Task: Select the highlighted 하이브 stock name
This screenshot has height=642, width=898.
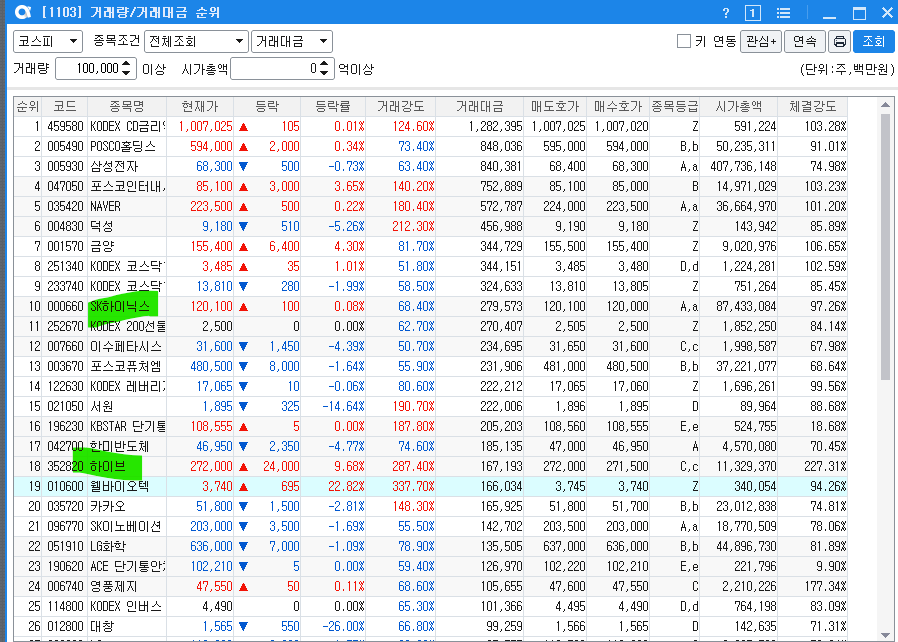Action: click(108, 467)
